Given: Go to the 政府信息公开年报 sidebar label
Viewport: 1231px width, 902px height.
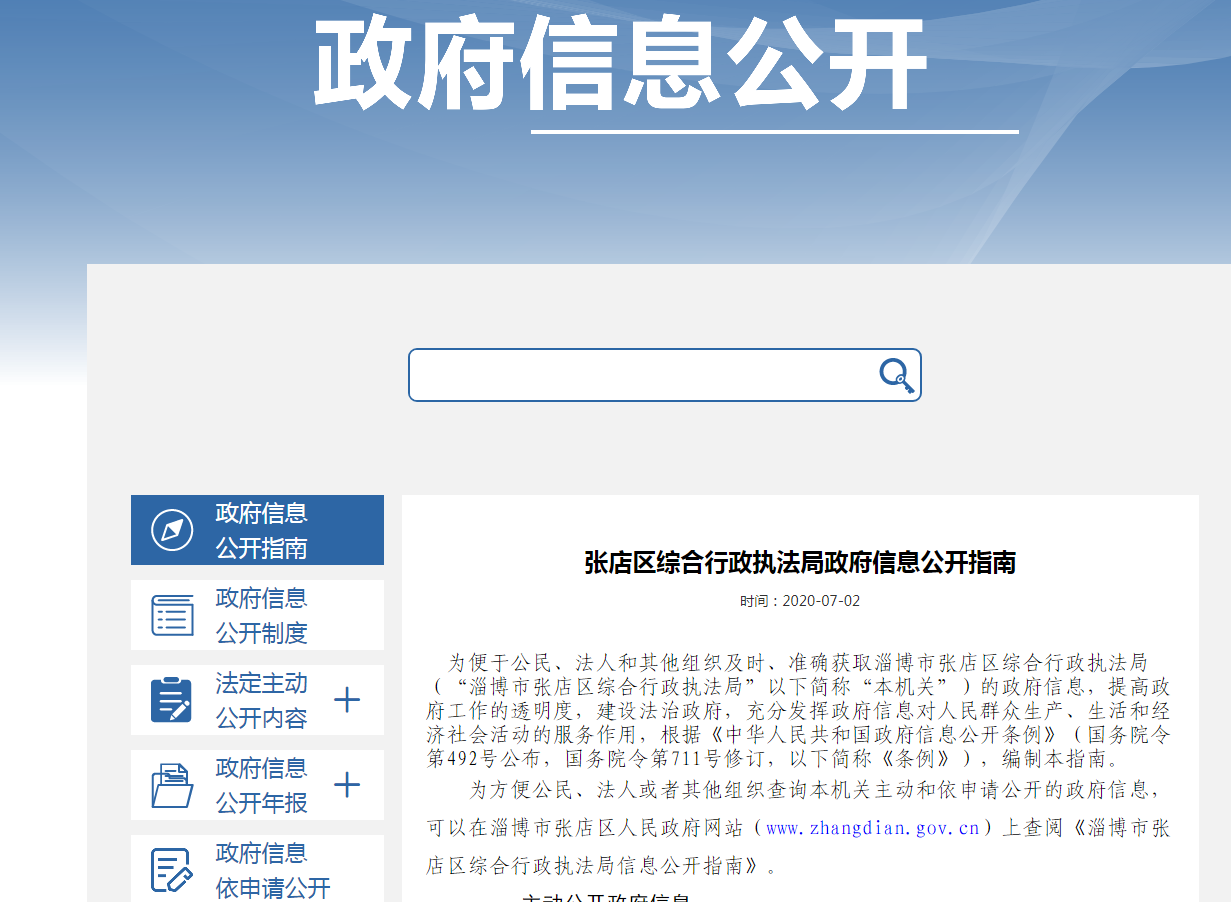Looking at the screenshot, I should [x=261, y=786].
